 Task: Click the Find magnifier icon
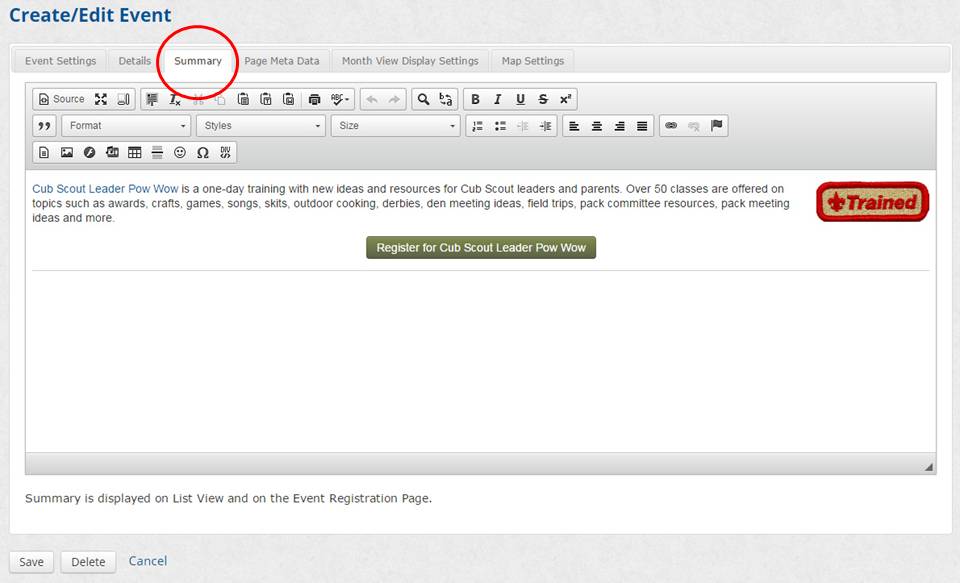(423, 99)
